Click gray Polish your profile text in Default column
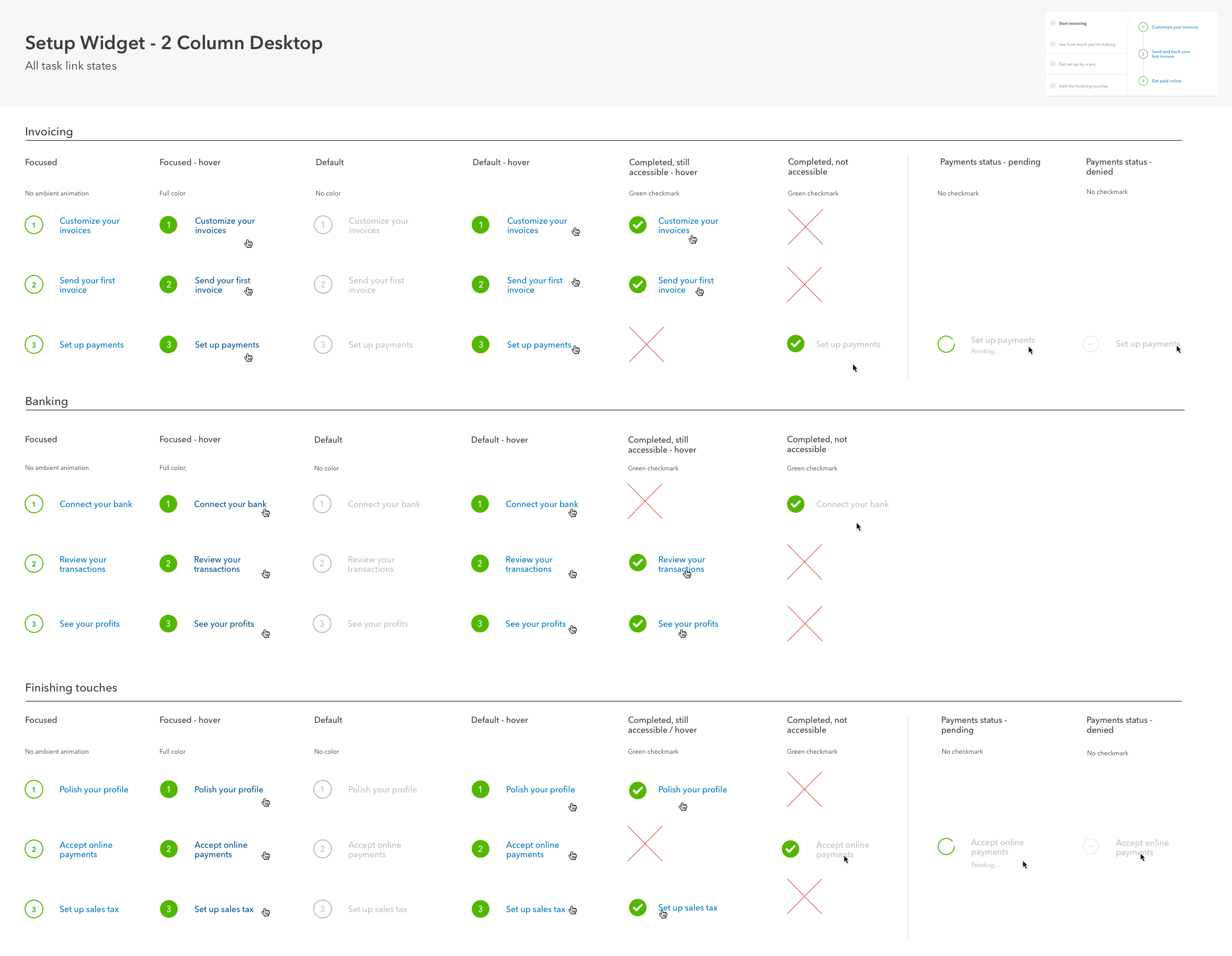This screenshot has height=956, width=1232. pyautogui.click(x=382, y=790)
